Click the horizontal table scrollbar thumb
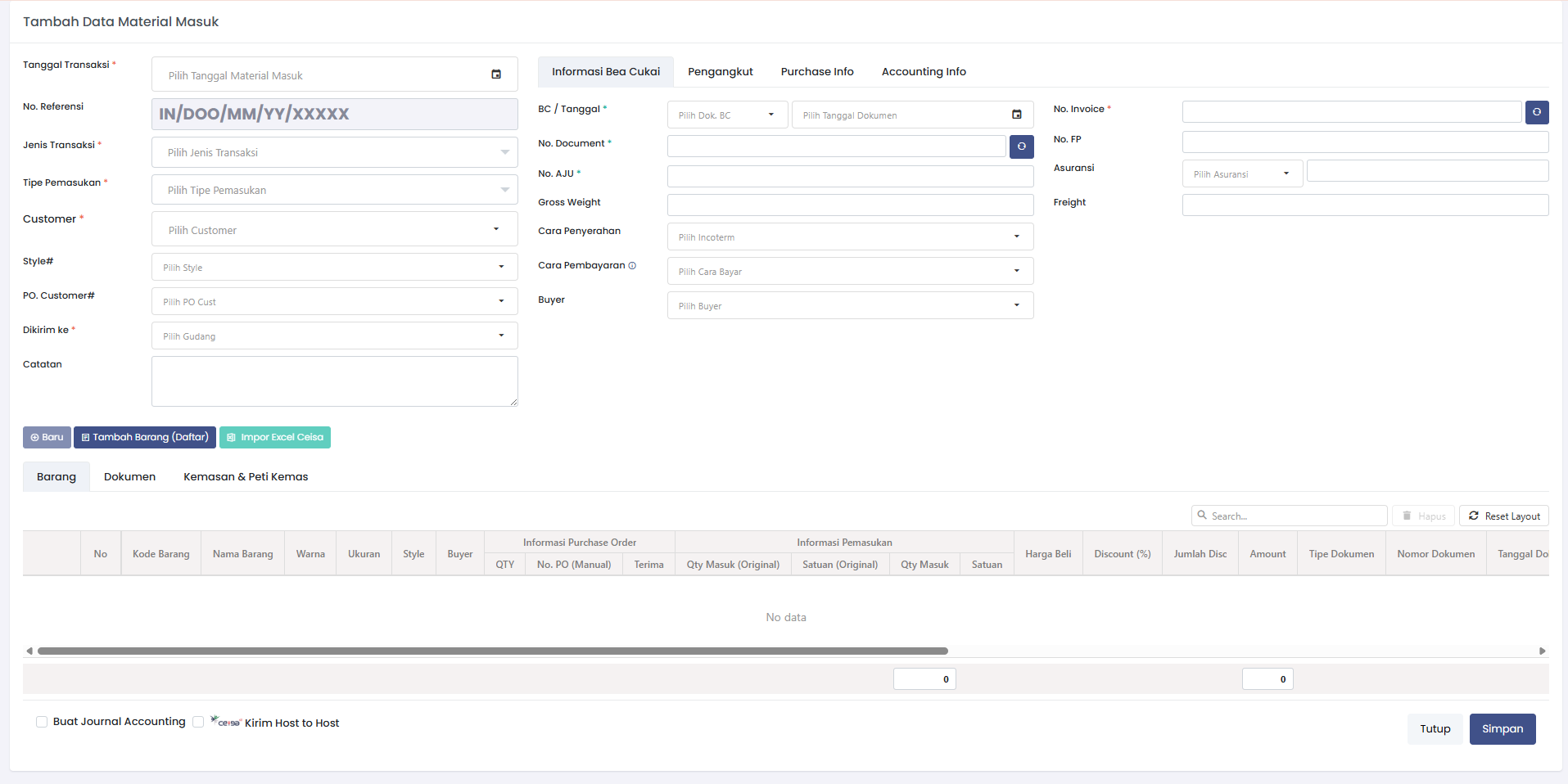Viewport: 1568px width, 784px height. pos(493,651)
